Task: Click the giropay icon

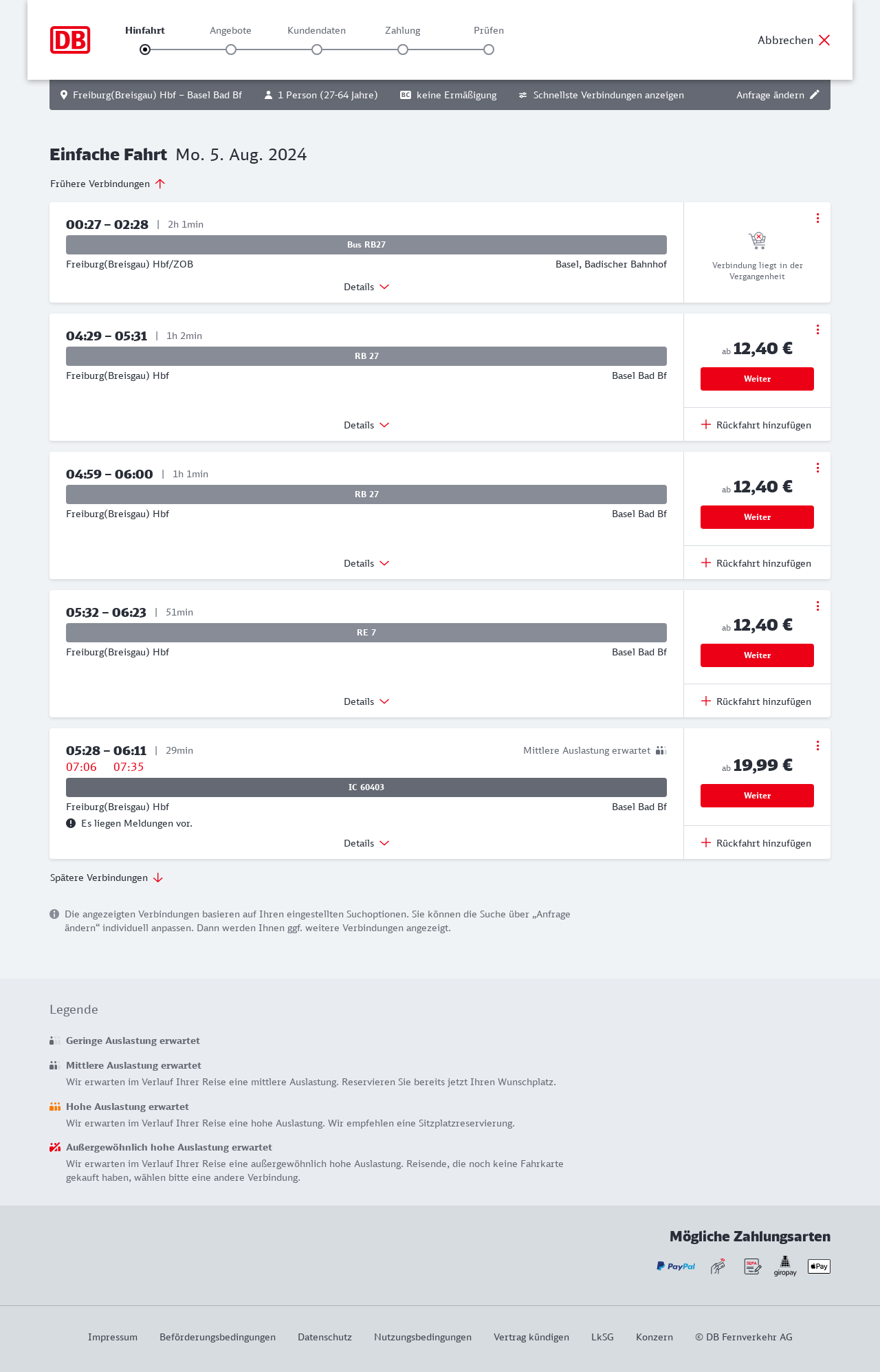Action: click(x=785, y=1266)
